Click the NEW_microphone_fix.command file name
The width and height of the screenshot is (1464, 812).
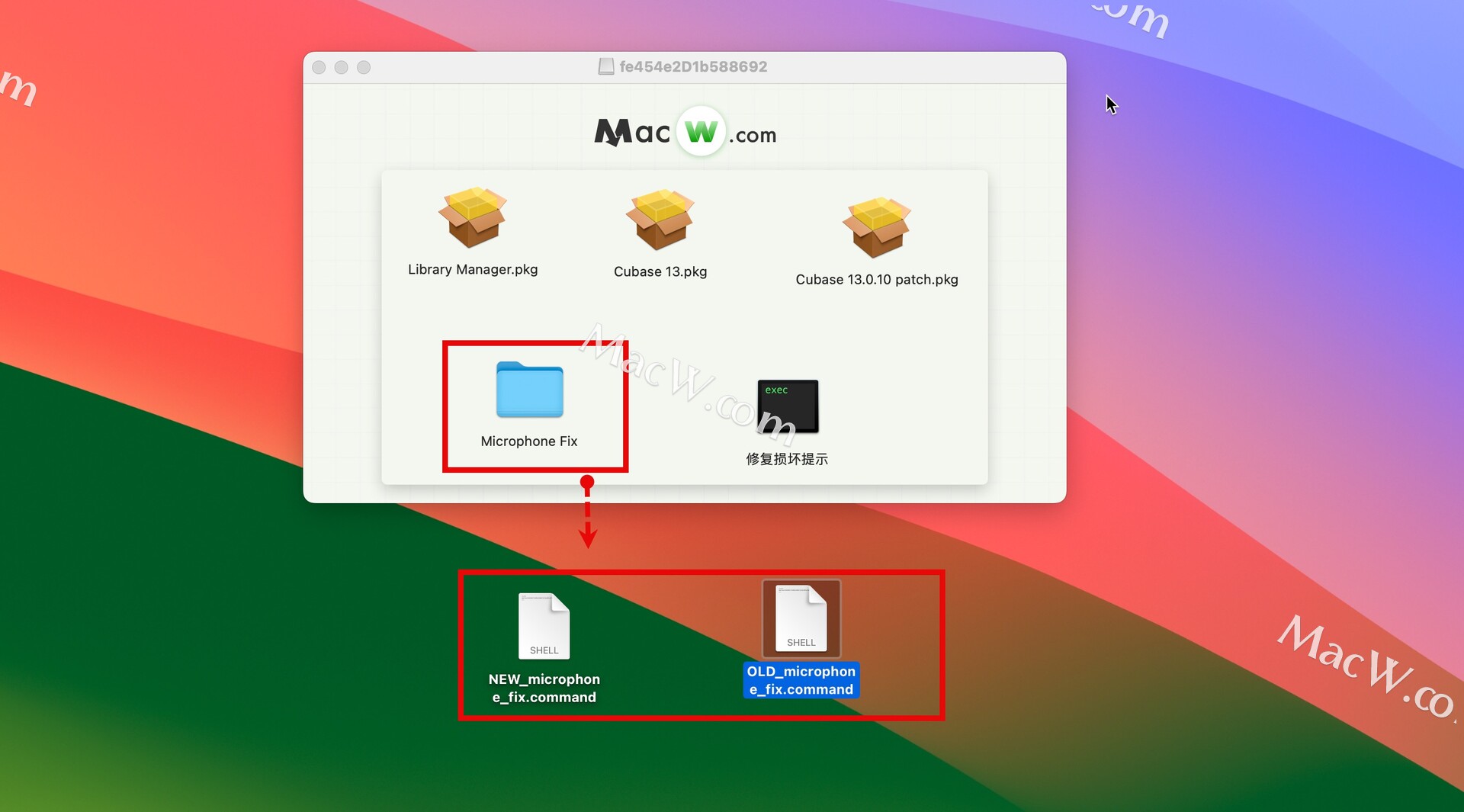[x=544, y=688]
